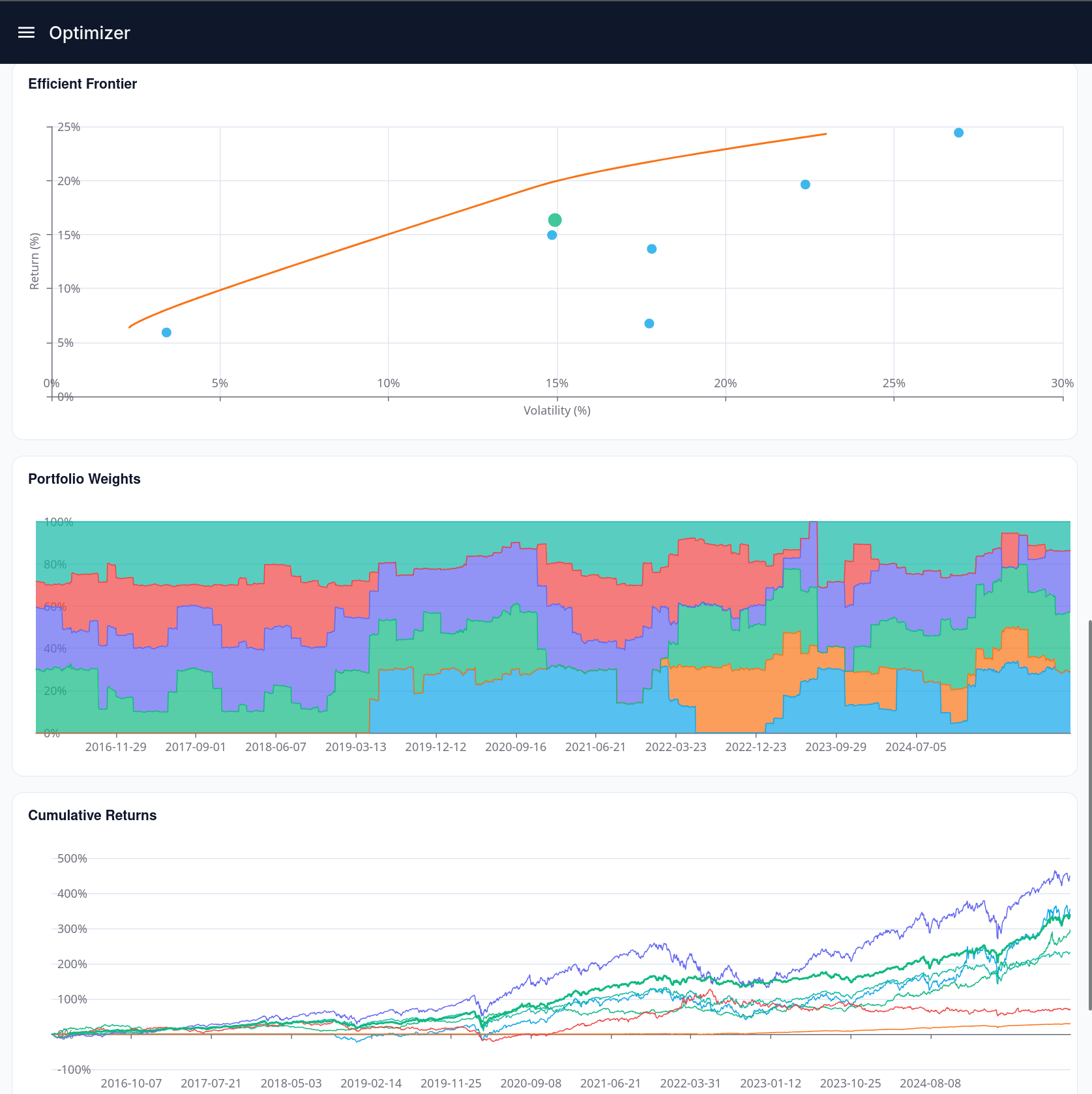Click the blue point near 13.5% return

[651, 248]
